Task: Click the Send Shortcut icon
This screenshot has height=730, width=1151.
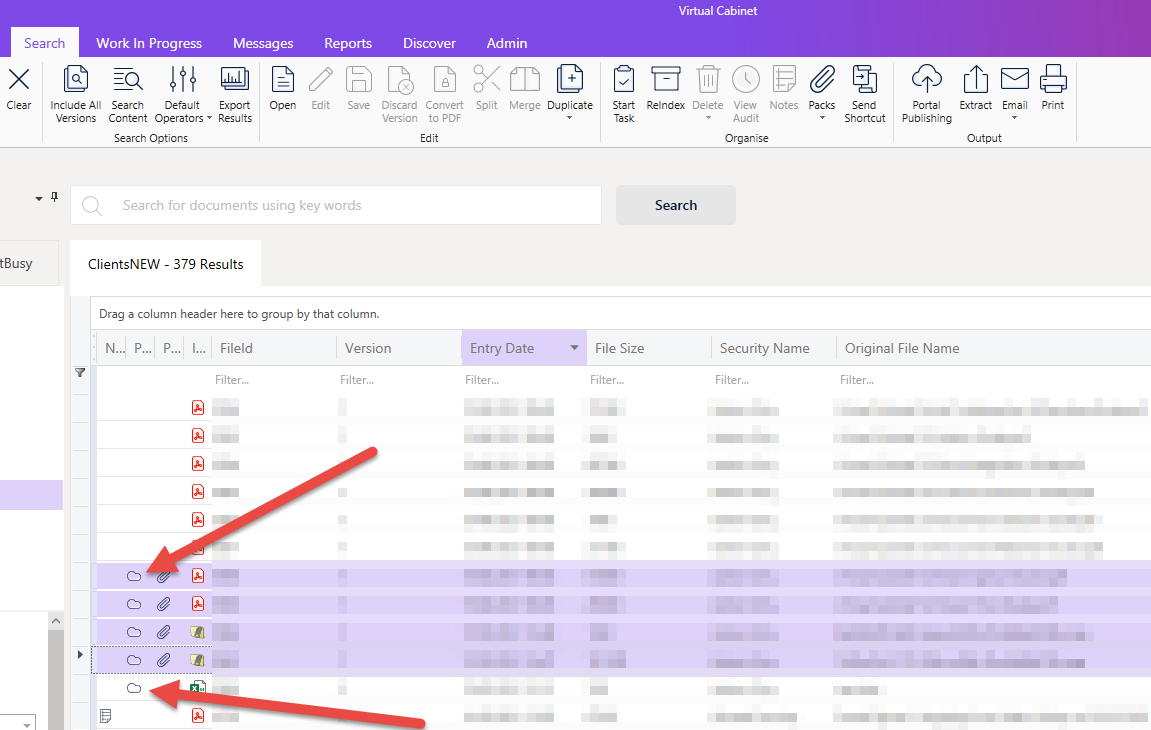Action: coord(865,79)
